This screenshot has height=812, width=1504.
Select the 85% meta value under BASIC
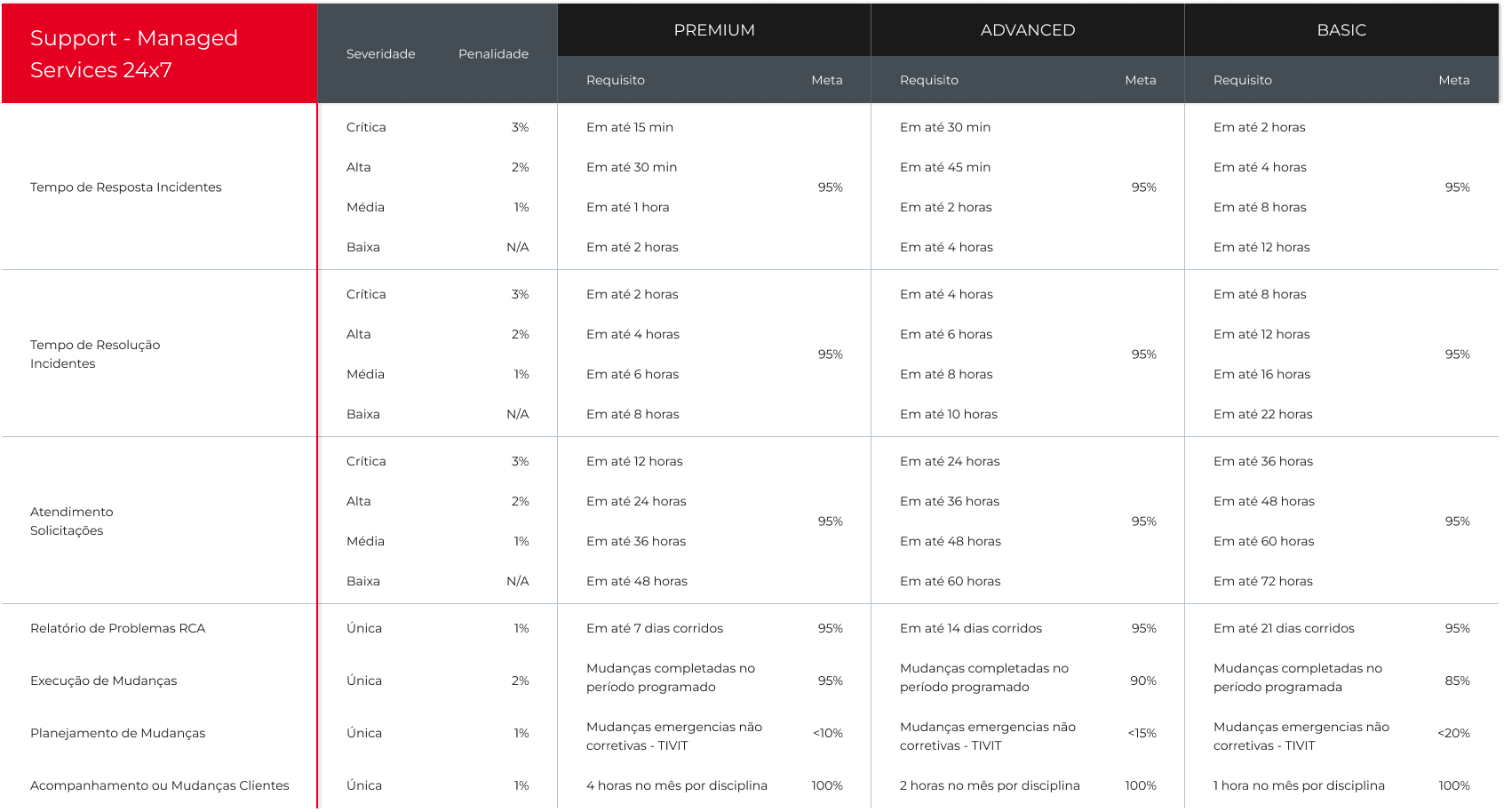pyautogui.click(x=1457, y=681)
